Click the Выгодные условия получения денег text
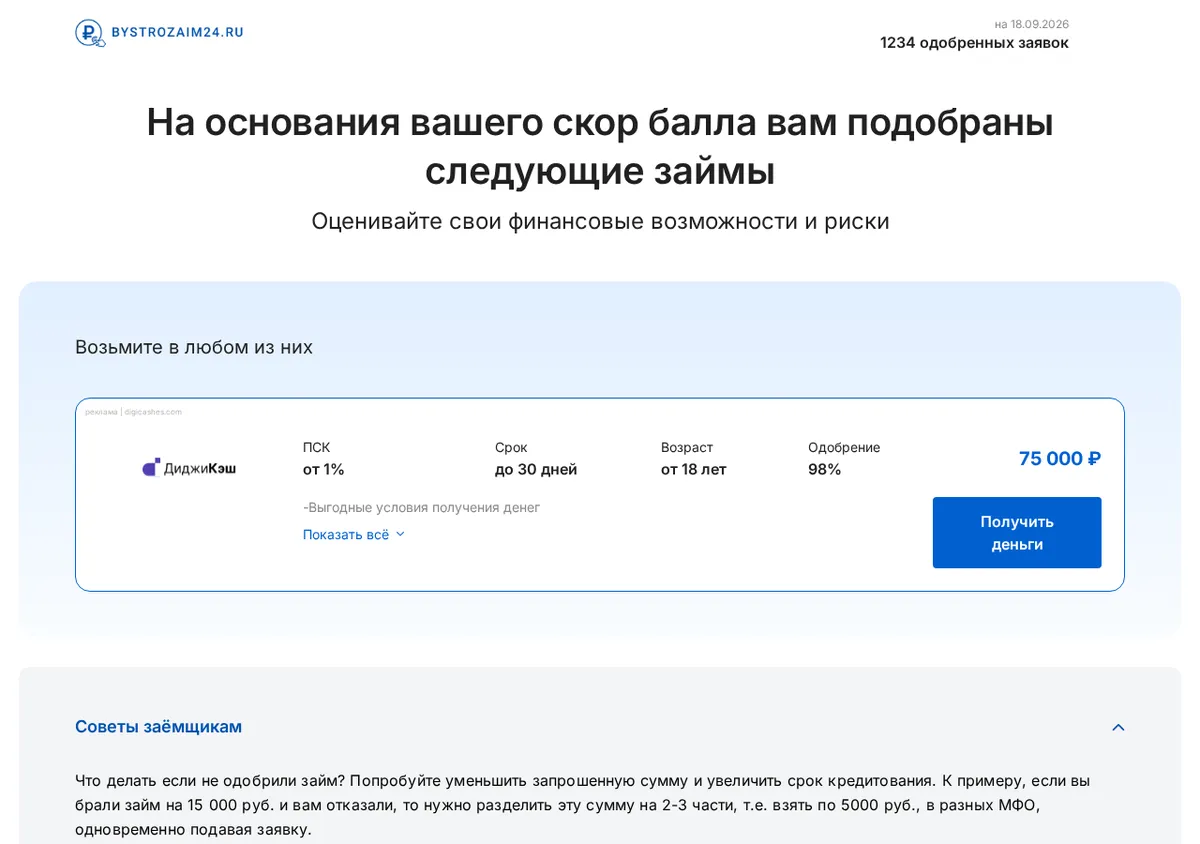The image size is (1200, 844). click(421, 507)
